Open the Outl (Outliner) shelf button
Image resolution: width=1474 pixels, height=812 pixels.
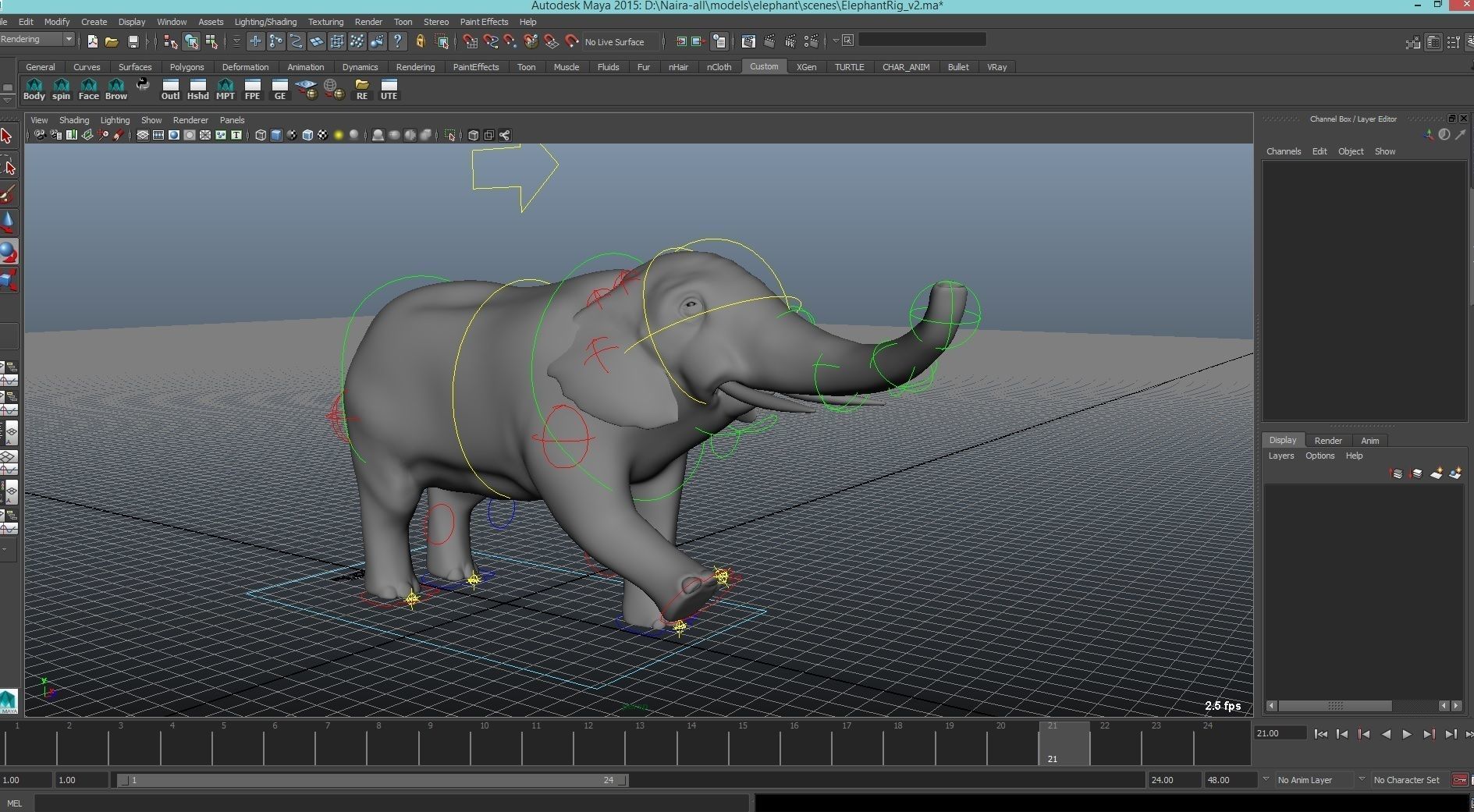(170, 90)
